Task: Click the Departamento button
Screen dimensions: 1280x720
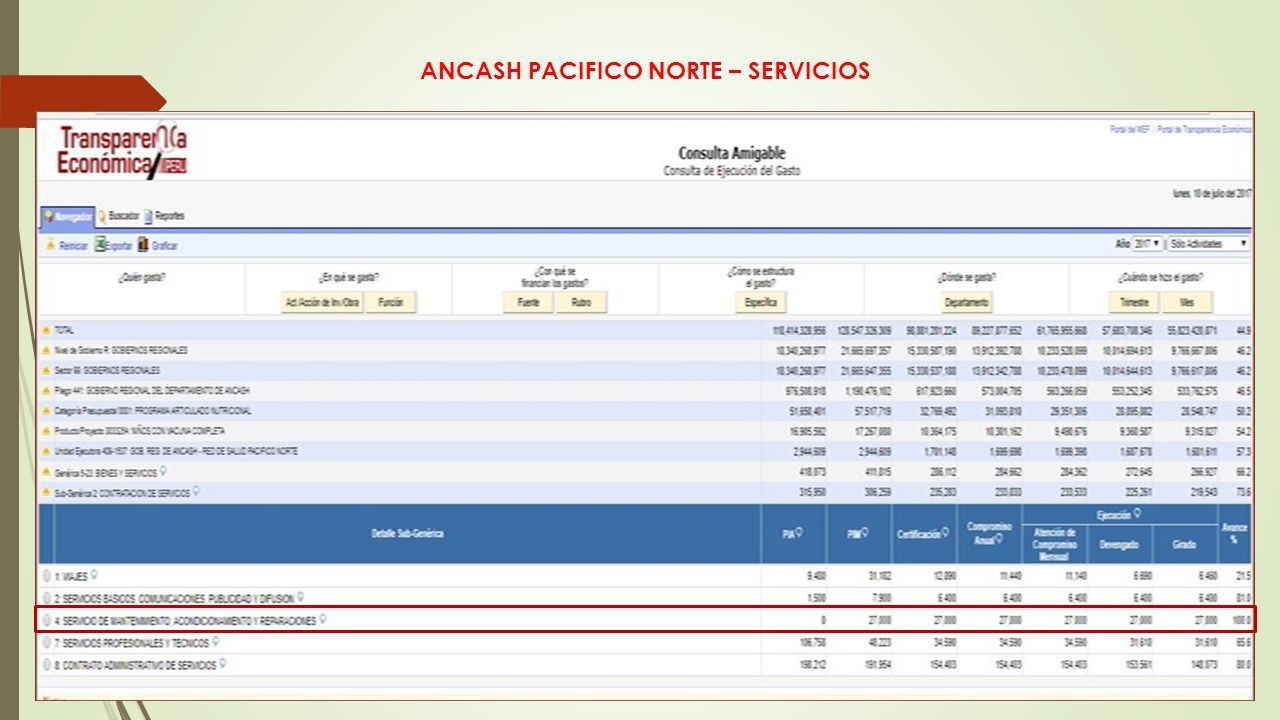Action: [x=967, y=302]
